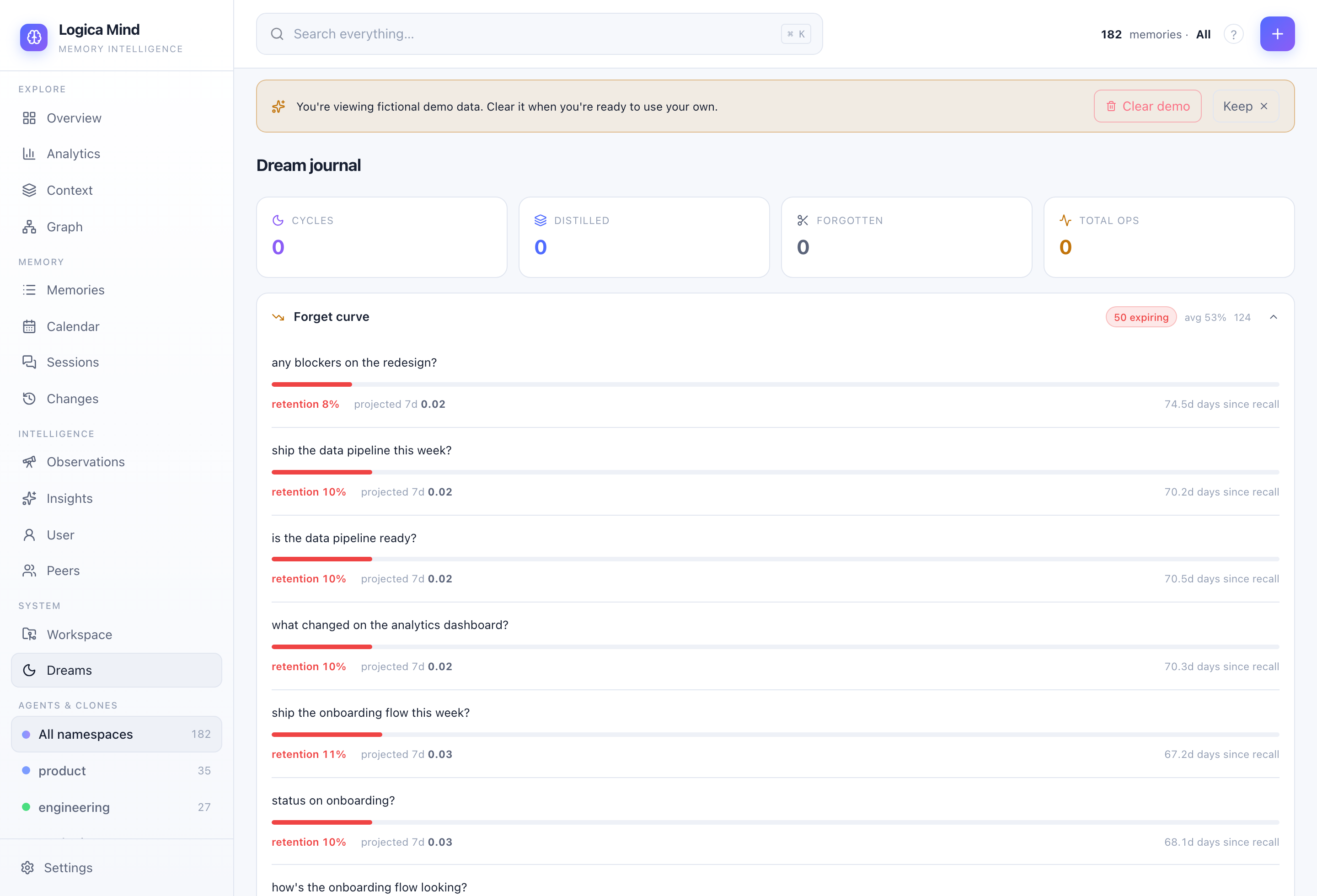Image resolution: width=1317 pixels, height=896 pixels.
Task: Click the Total Ops stat card value
Action: click(x=1065, y=247)
